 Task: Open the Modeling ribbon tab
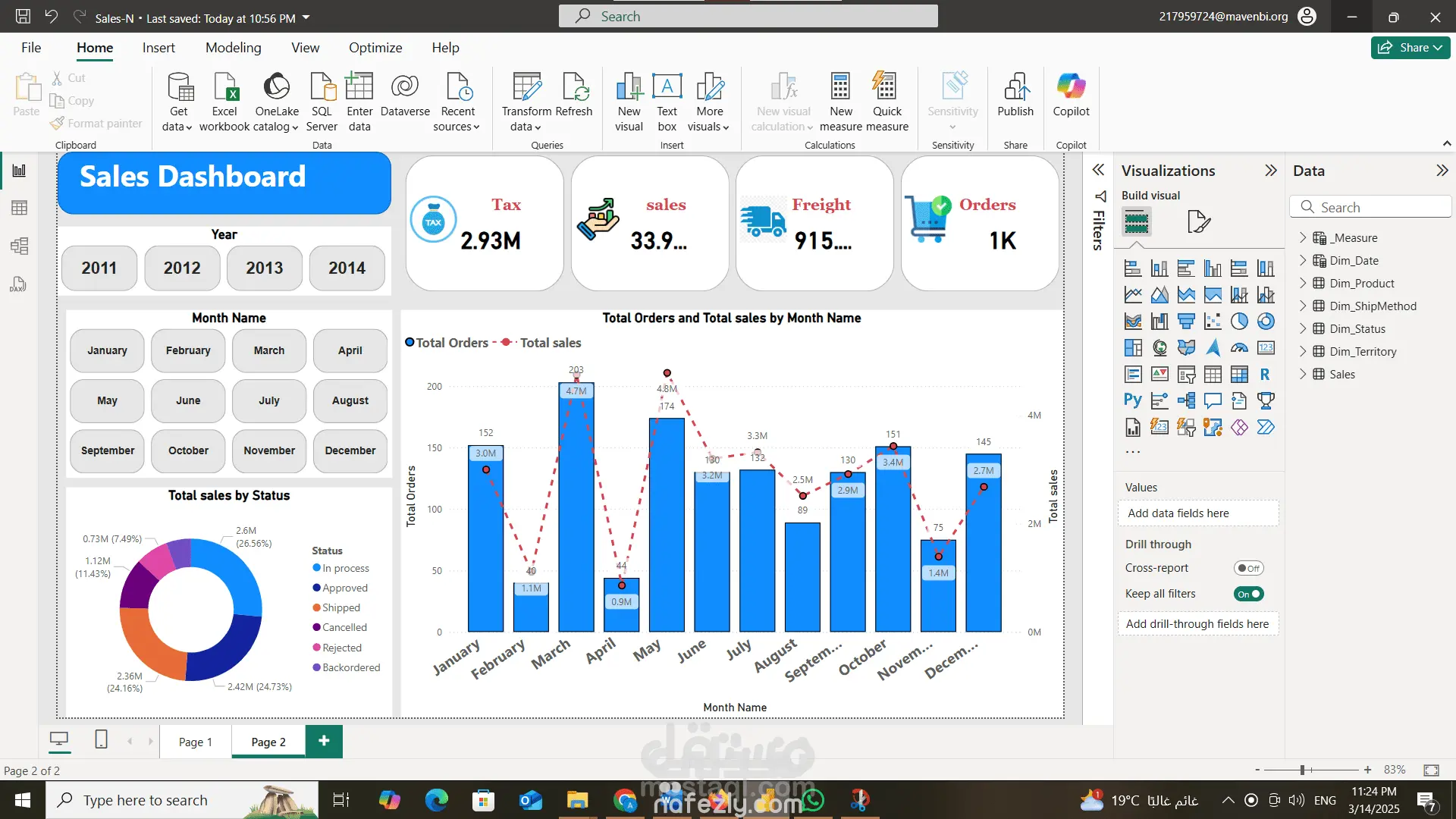[233, 48]
